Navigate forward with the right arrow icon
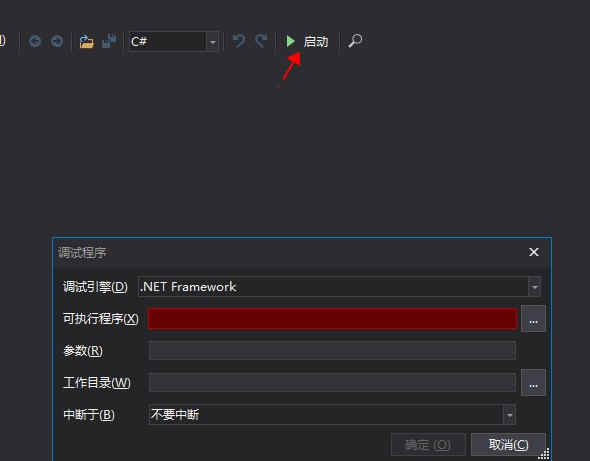This screenshot has width=590, height=461. pos(57,41)
